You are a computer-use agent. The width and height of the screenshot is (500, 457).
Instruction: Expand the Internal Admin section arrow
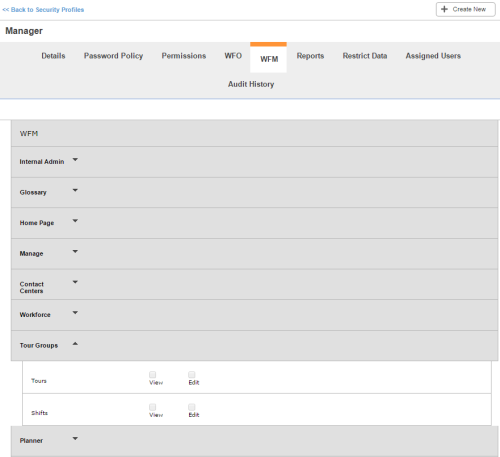pyautogui.click(x=75, y=160)
